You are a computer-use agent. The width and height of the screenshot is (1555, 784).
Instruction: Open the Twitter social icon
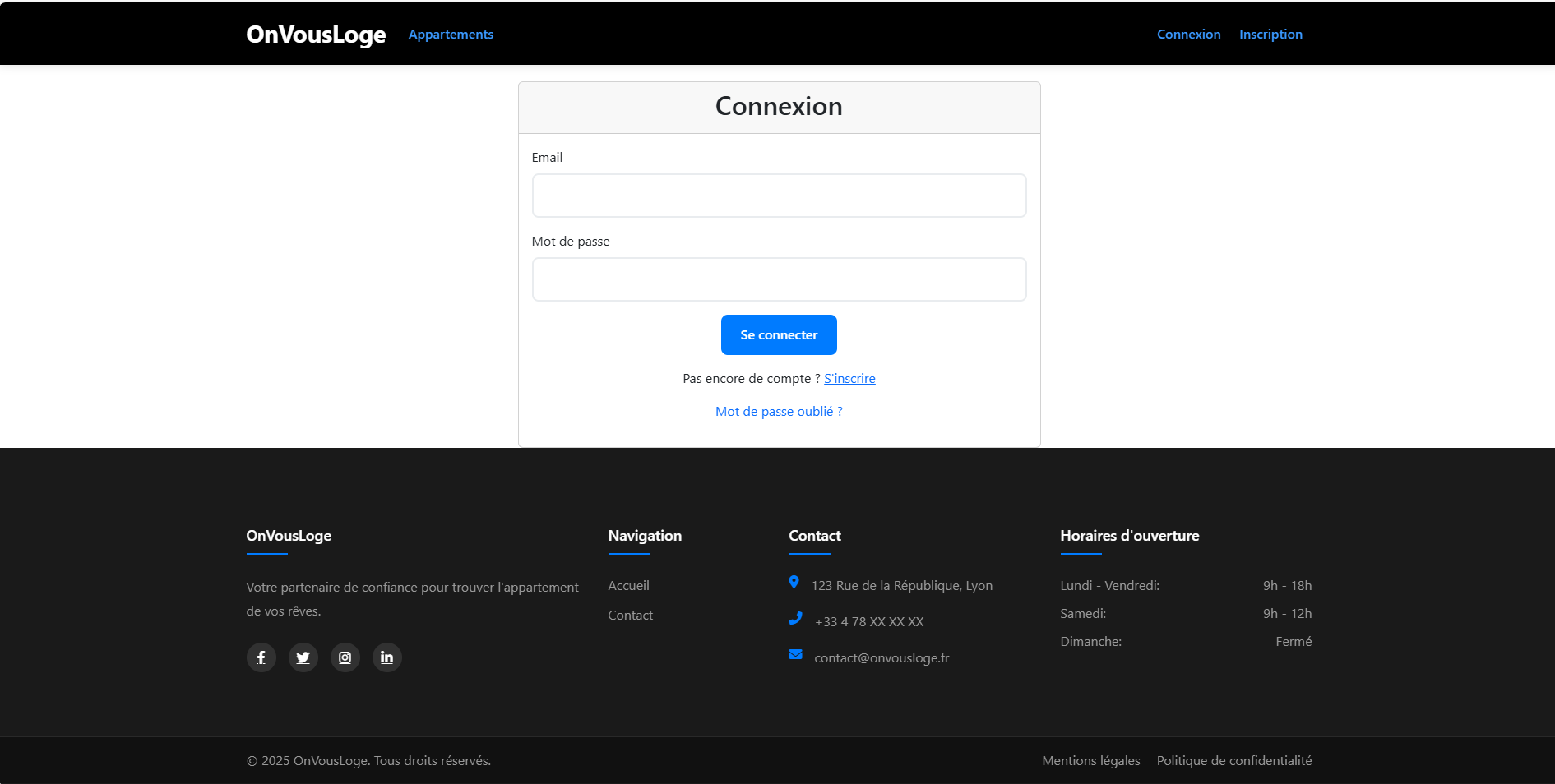click(303, 657)
